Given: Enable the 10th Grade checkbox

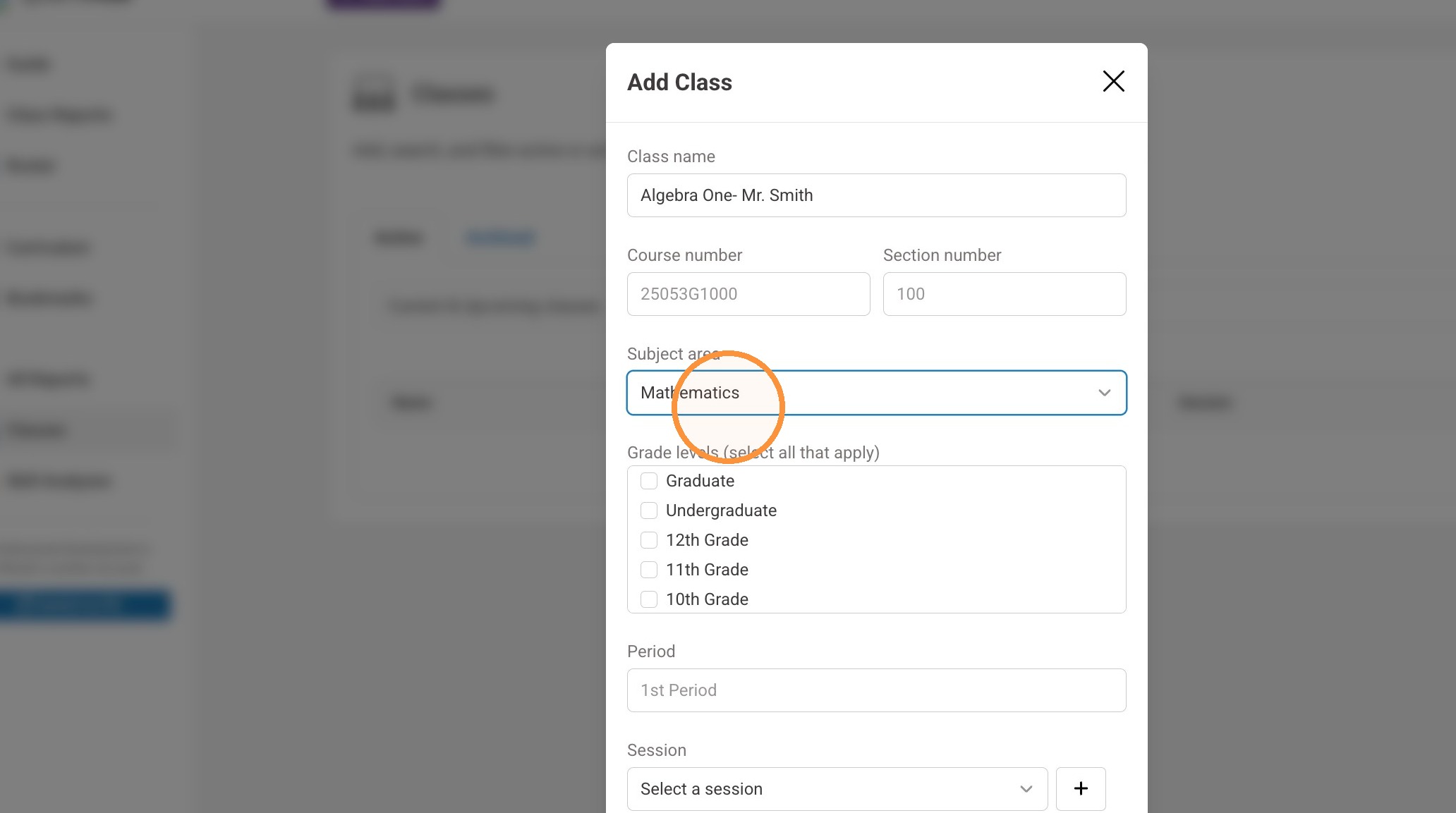Looking at the screenshot, I should (x=649, y=599).
